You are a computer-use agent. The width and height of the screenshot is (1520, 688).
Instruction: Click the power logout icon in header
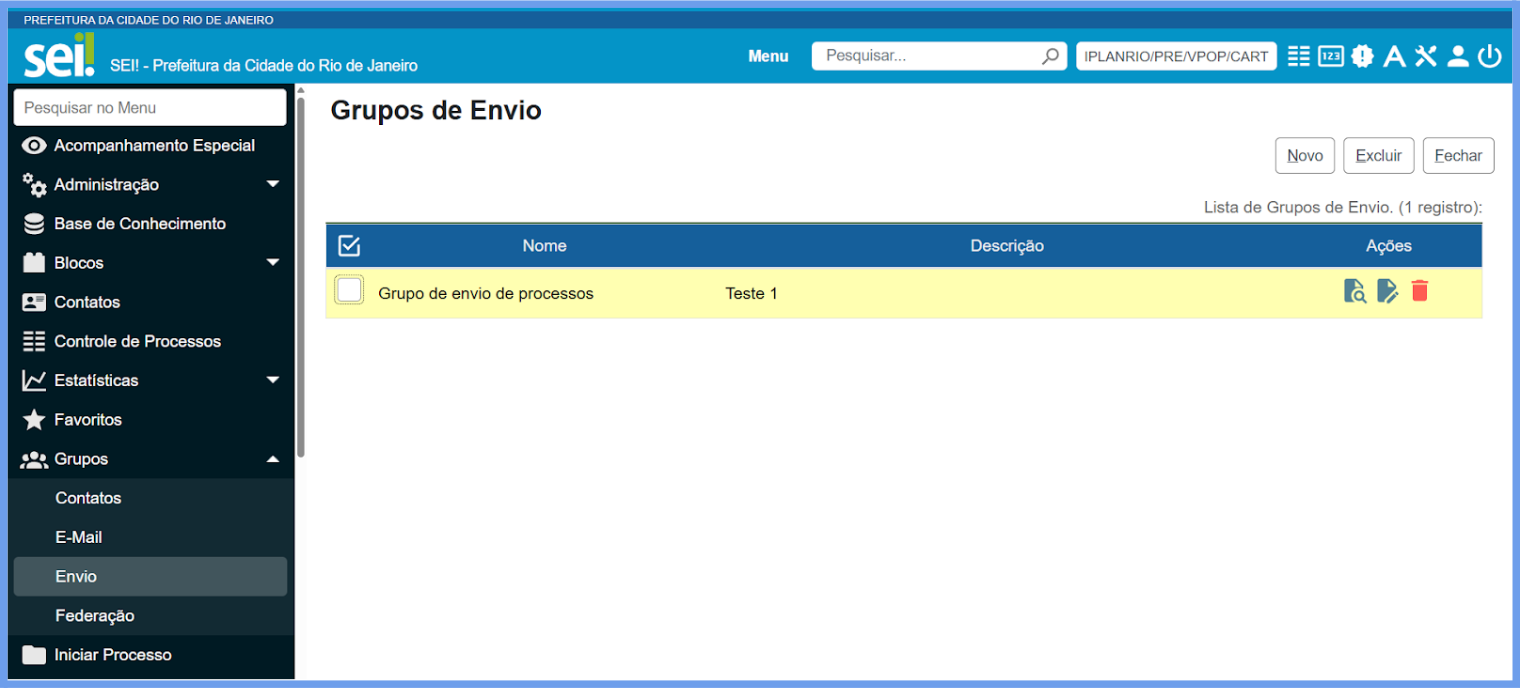1489,56
